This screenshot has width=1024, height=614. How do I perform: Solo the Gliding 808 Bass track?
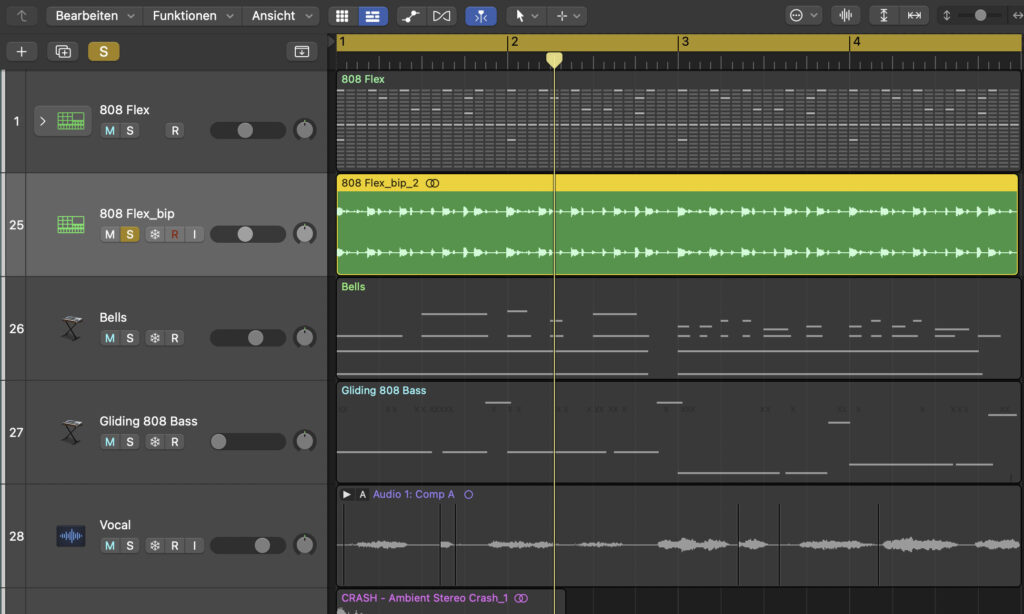(x=130, y=442)
